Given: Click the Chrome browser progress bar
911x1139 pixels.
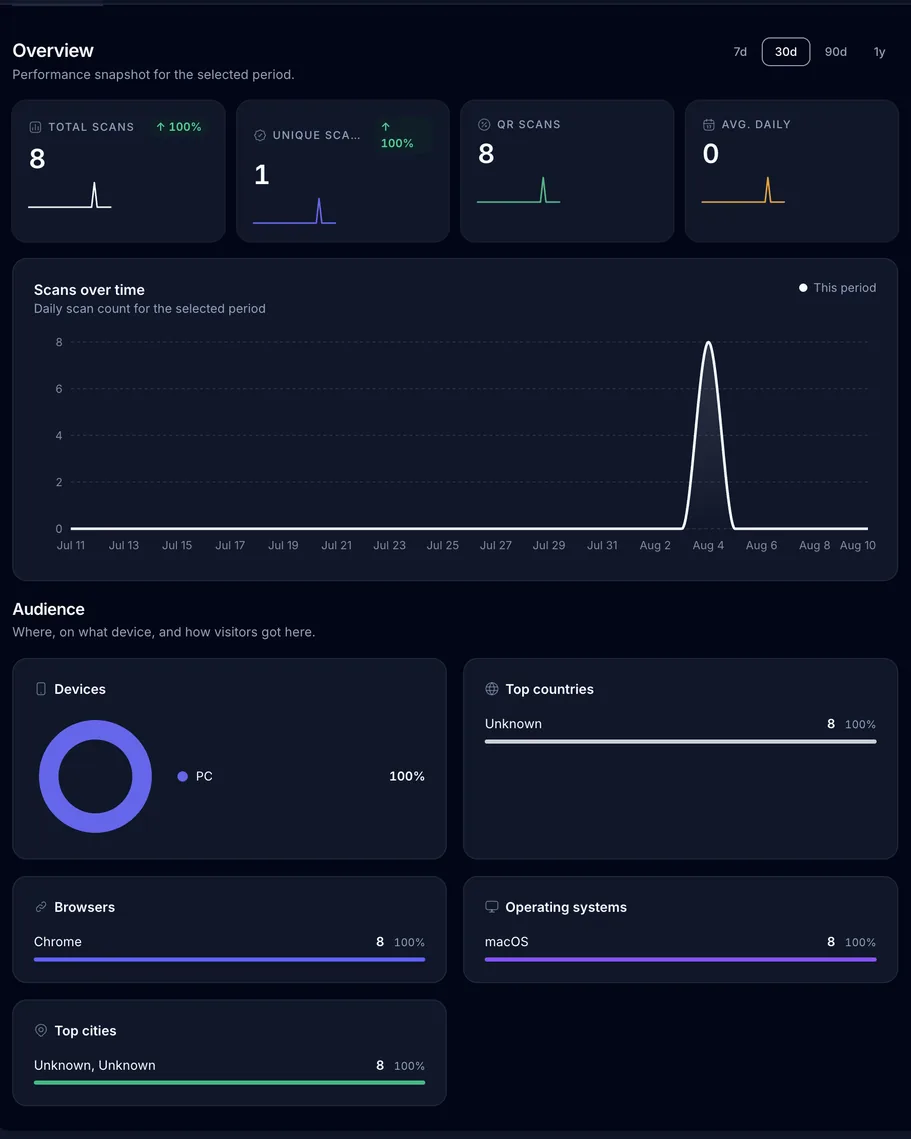Looking at the screenshot, I should [230, 959].
